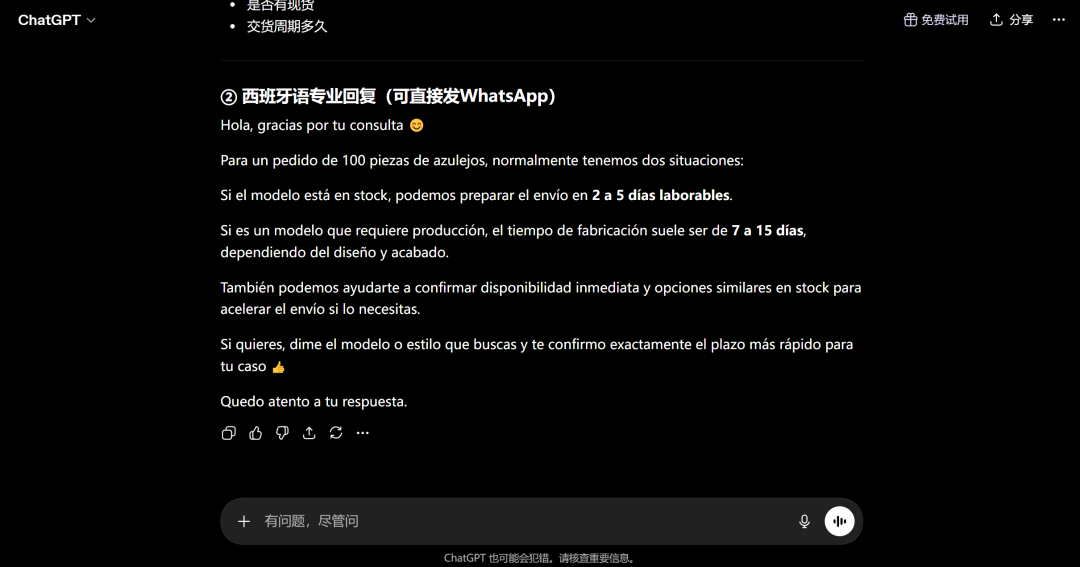Open the ChatGPT model selector dropdown

click(x=56, y=20)
